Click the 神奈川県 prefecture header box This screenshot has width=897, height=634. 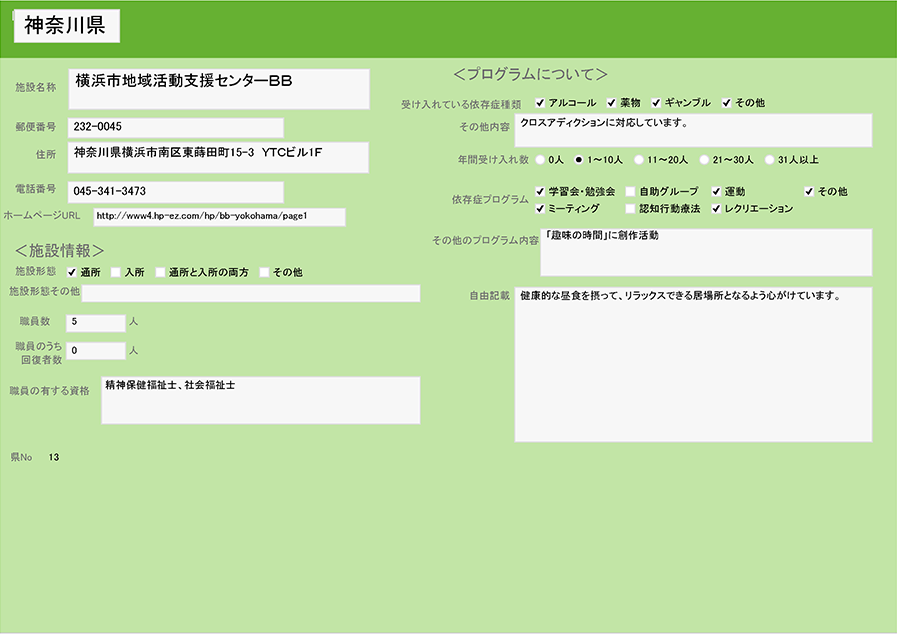point(66,27)
